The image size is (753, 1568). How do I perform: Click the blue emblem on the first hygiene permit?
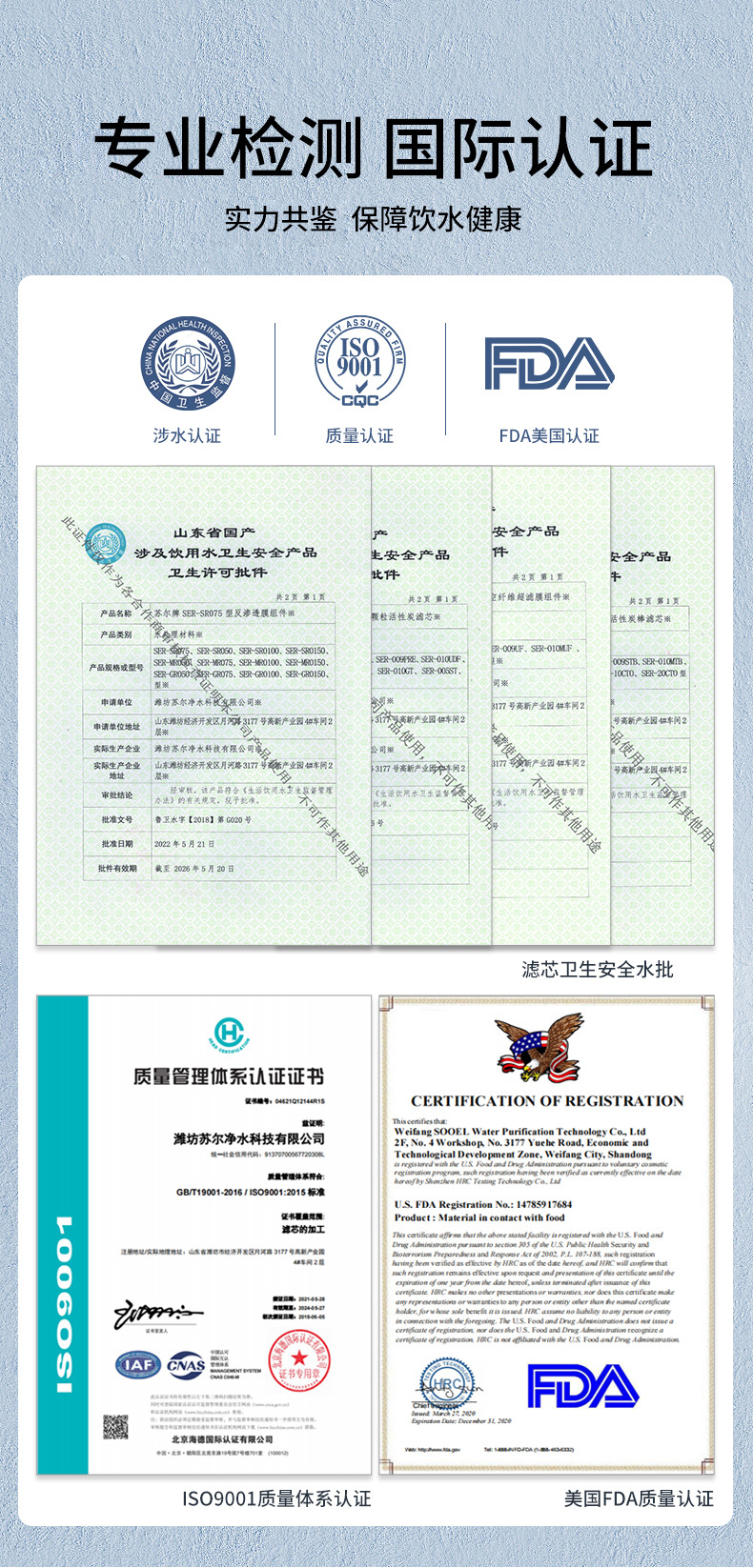tap(107, 545)
